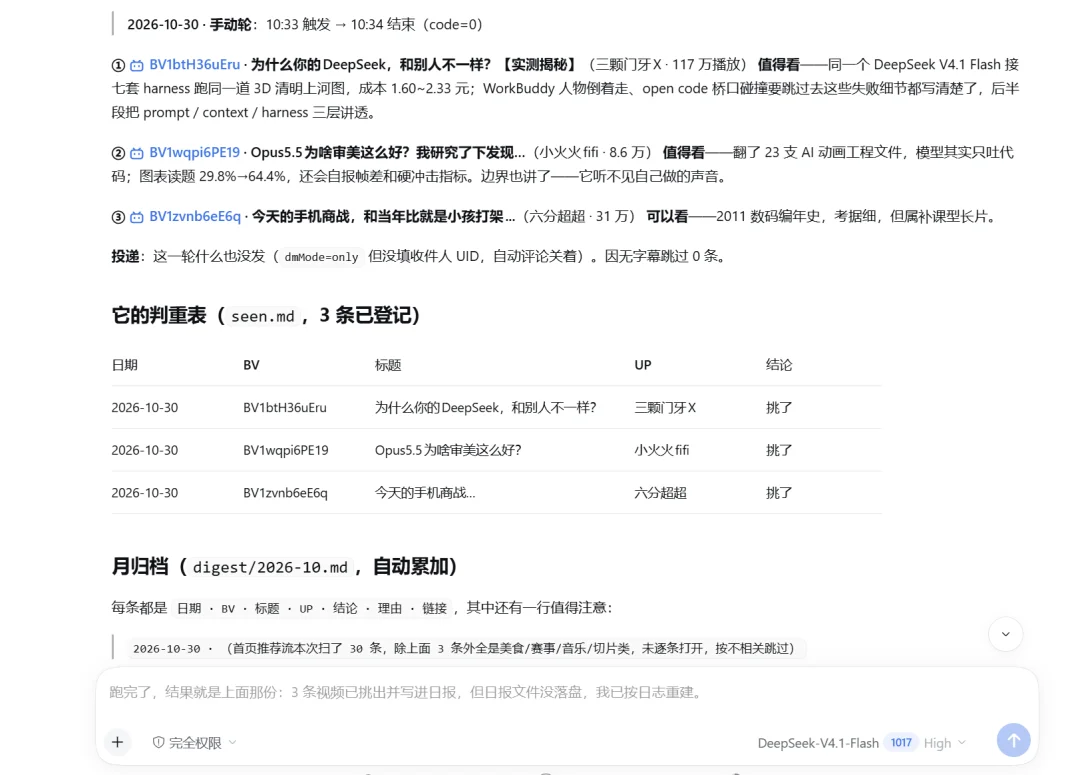The image size is (1080, 775).
Task: Click bilibili icon beside BV1zvnb6eE6q link
Action: click(137, 217)
